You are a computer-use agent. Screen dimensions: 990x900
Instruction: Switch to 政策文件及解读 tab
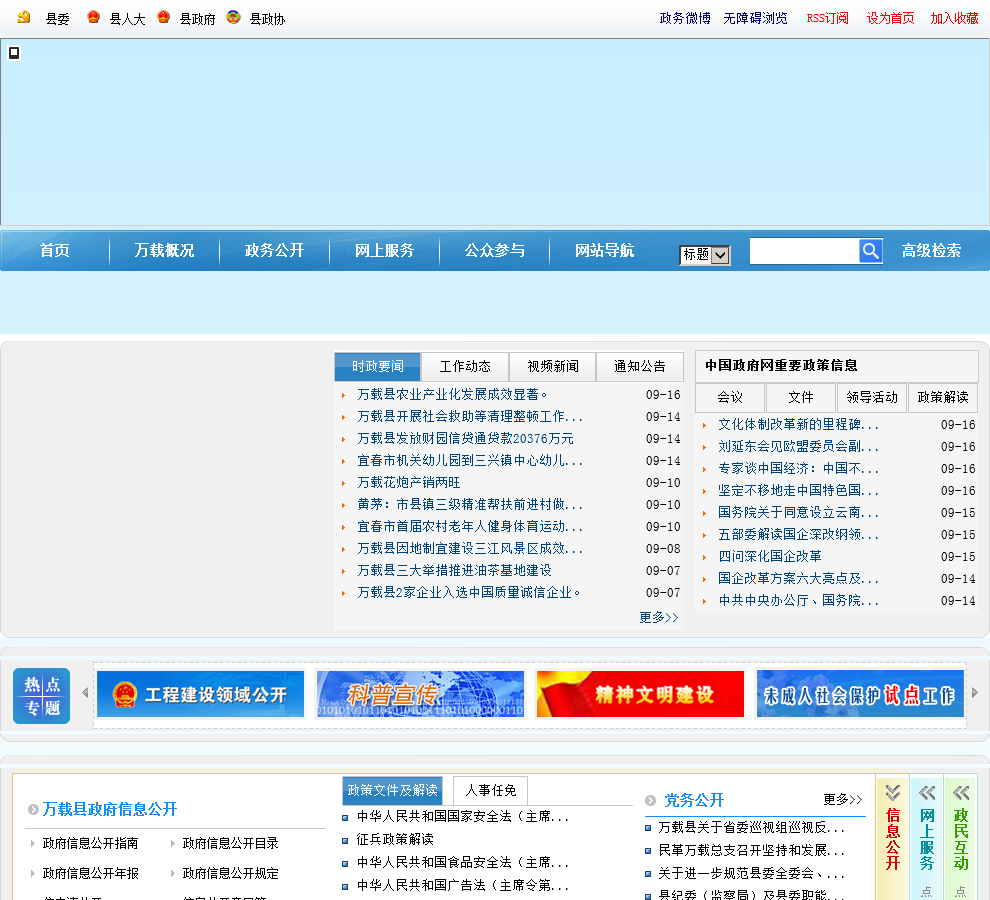click(392, 790)
